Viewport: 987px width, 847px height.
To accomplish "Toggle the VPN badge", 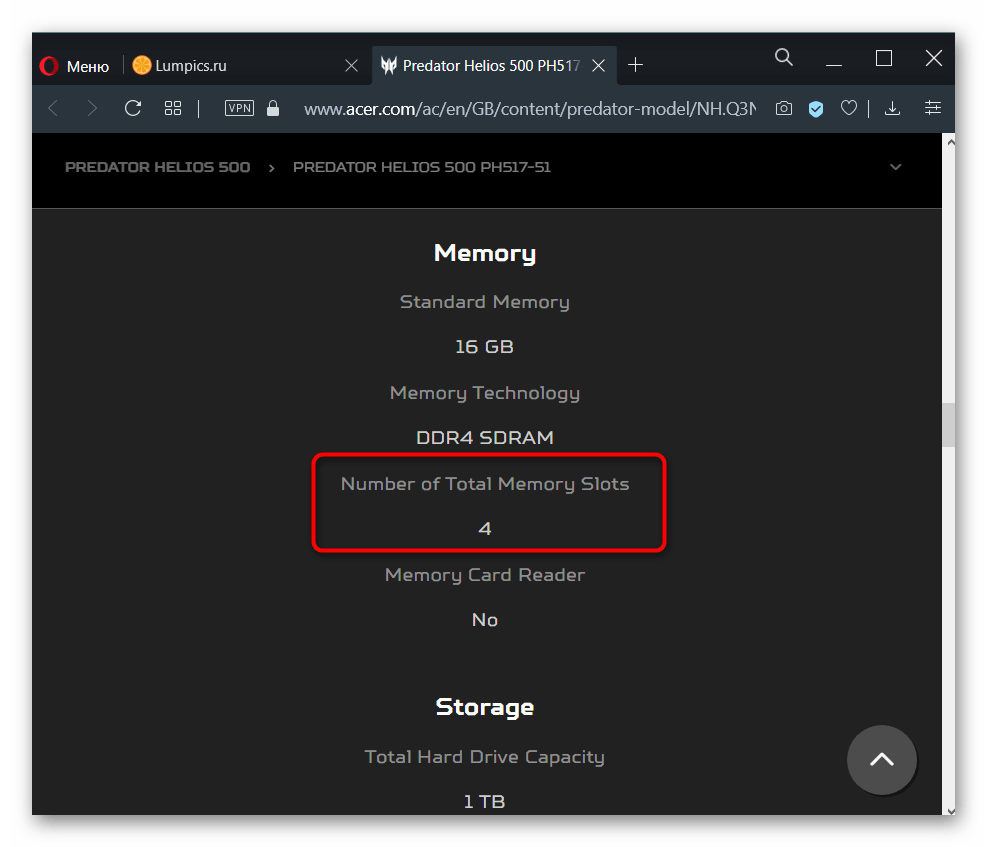I will (239, 108).
